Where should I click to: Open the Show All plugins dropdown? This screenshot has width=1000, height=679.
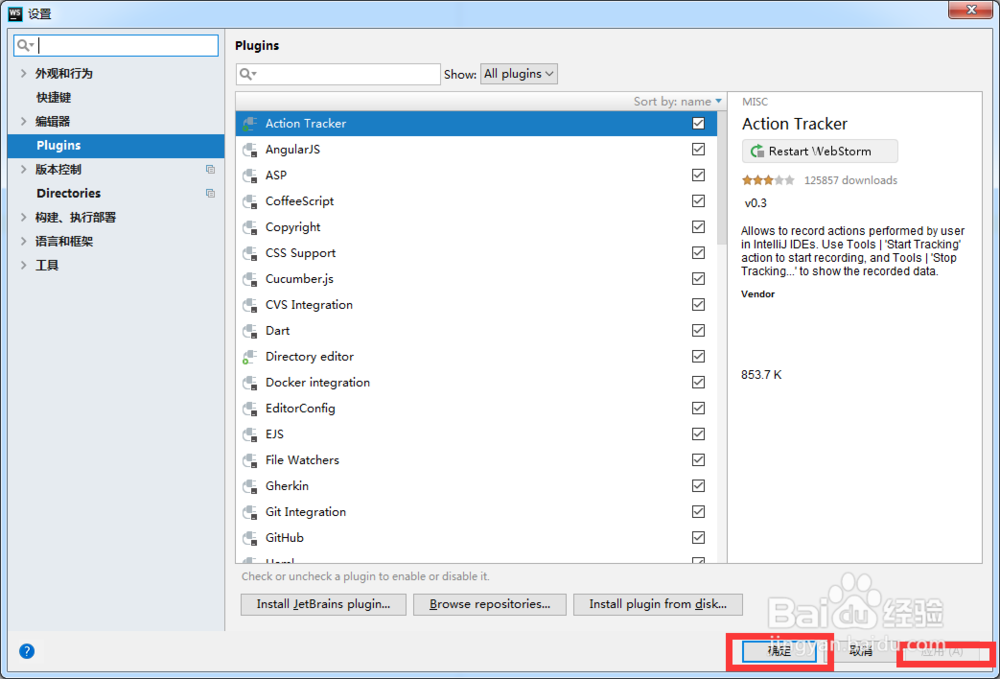tap(518, 74)
